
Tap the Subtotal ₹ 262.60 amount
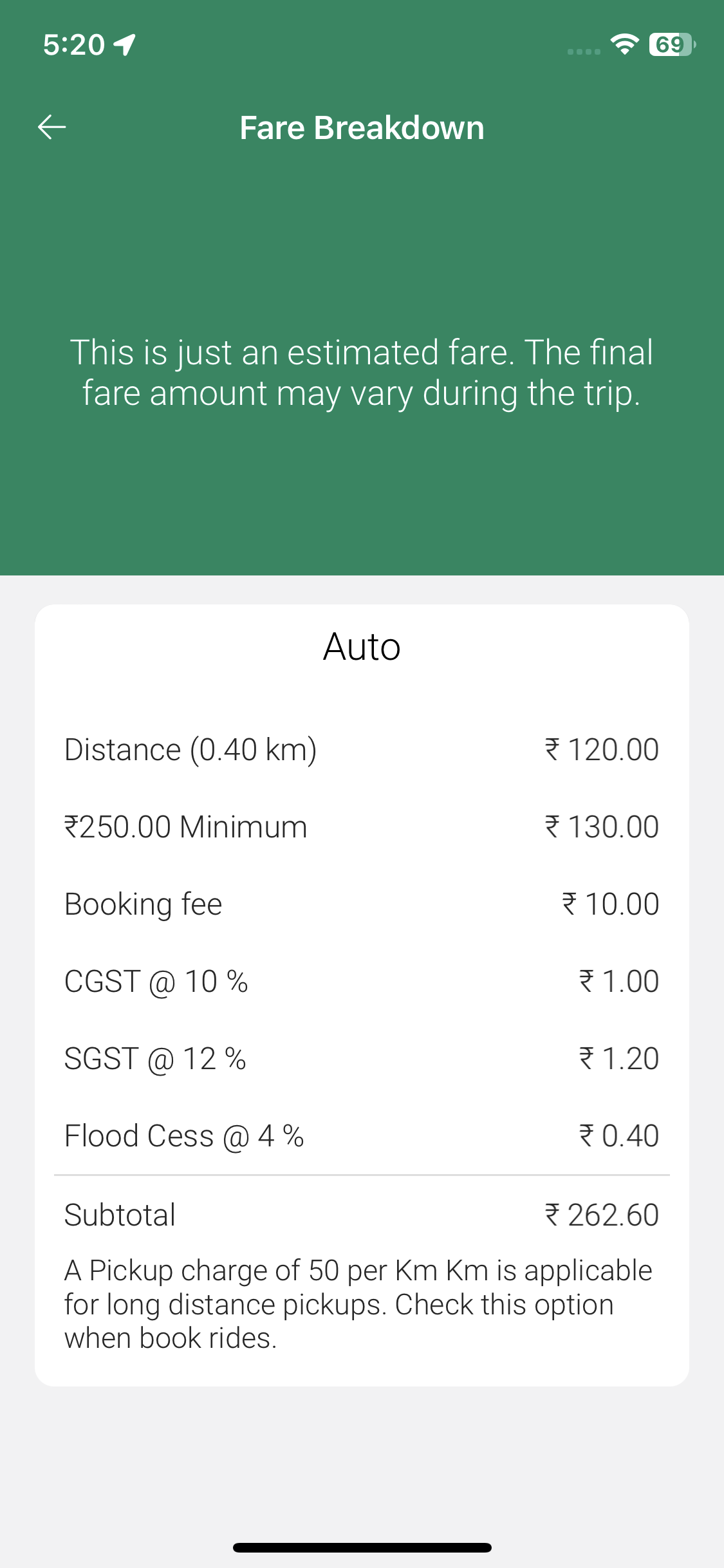[x=602, y=1215]
